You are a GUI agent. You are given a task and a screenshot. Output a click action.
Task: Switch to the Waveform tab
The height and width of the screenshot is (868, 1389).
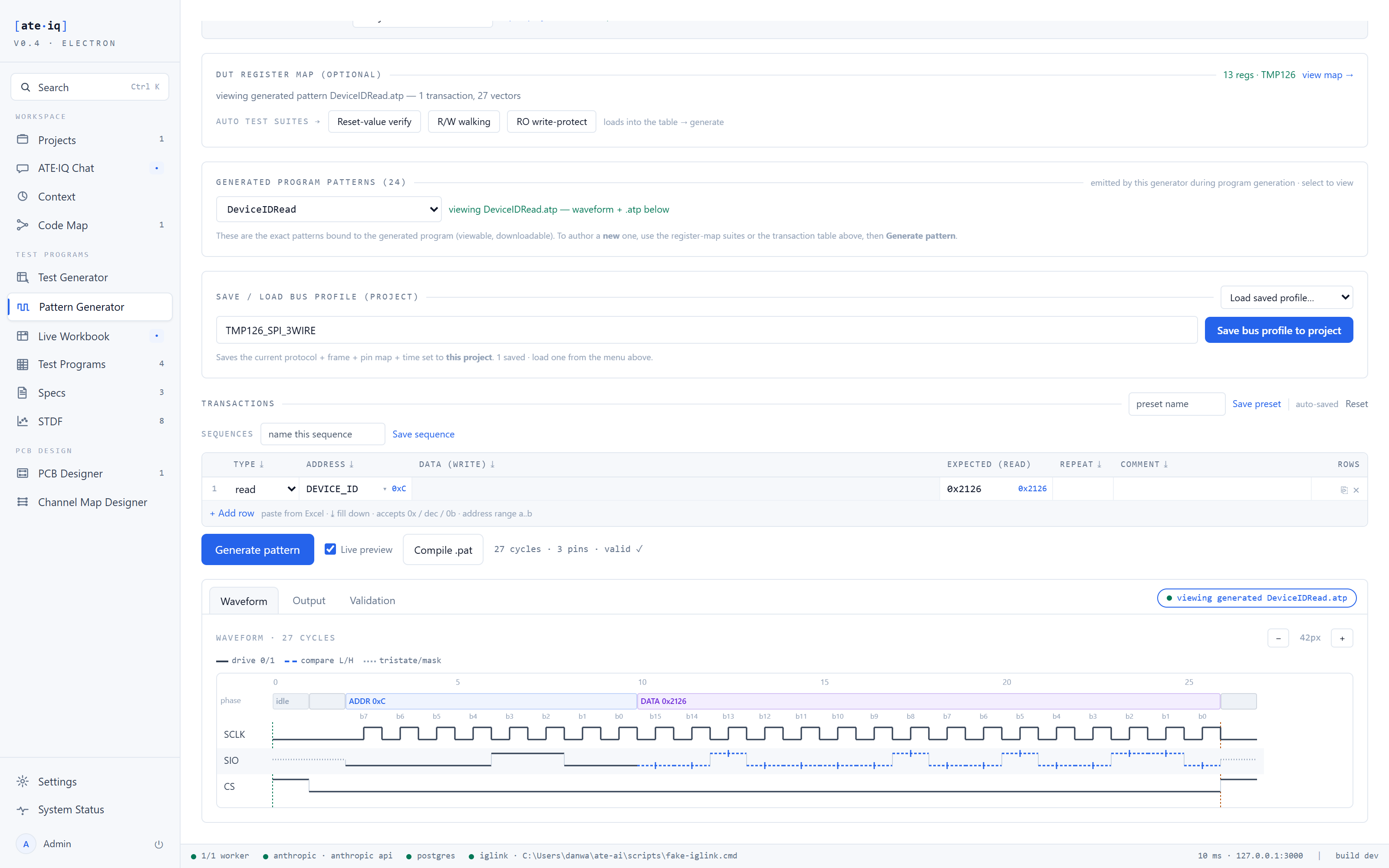coord(244,601)
